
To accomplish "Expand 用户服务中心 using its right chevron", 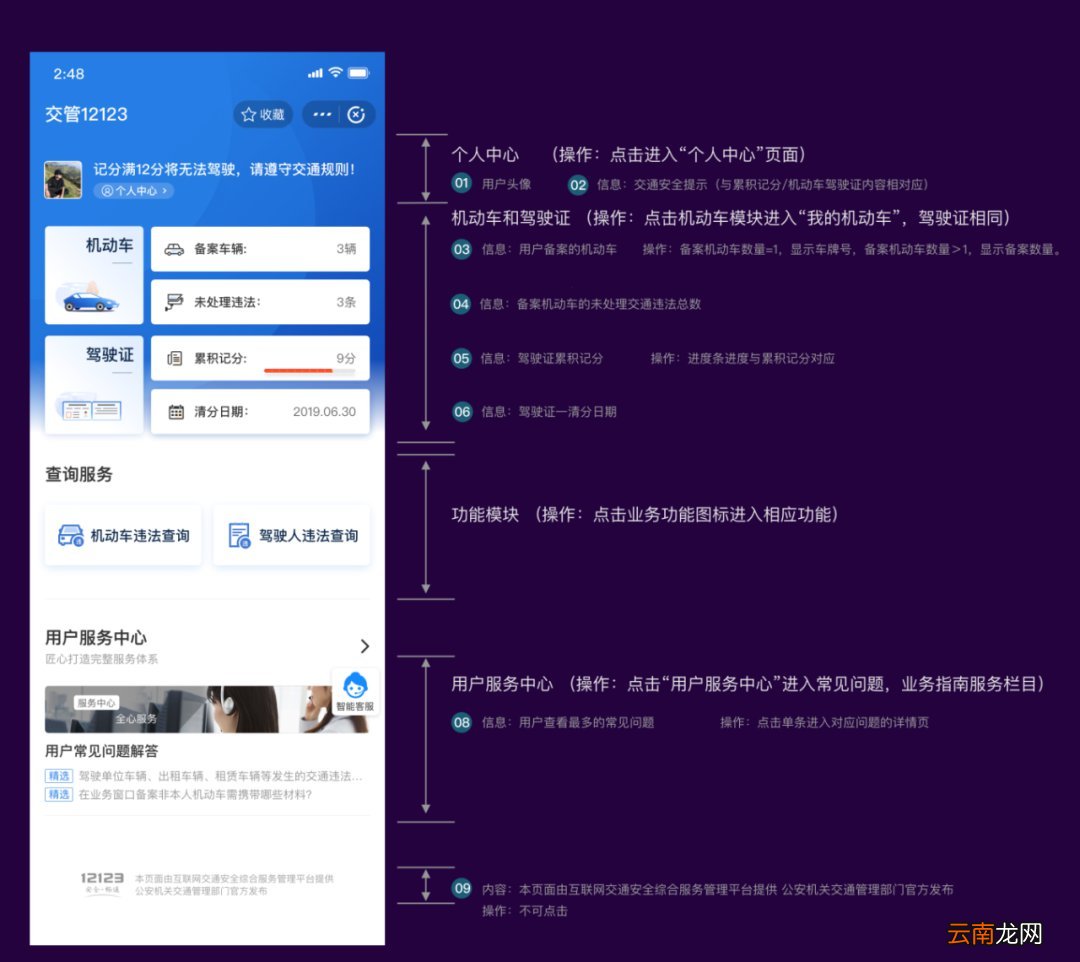I will point(365,646).
